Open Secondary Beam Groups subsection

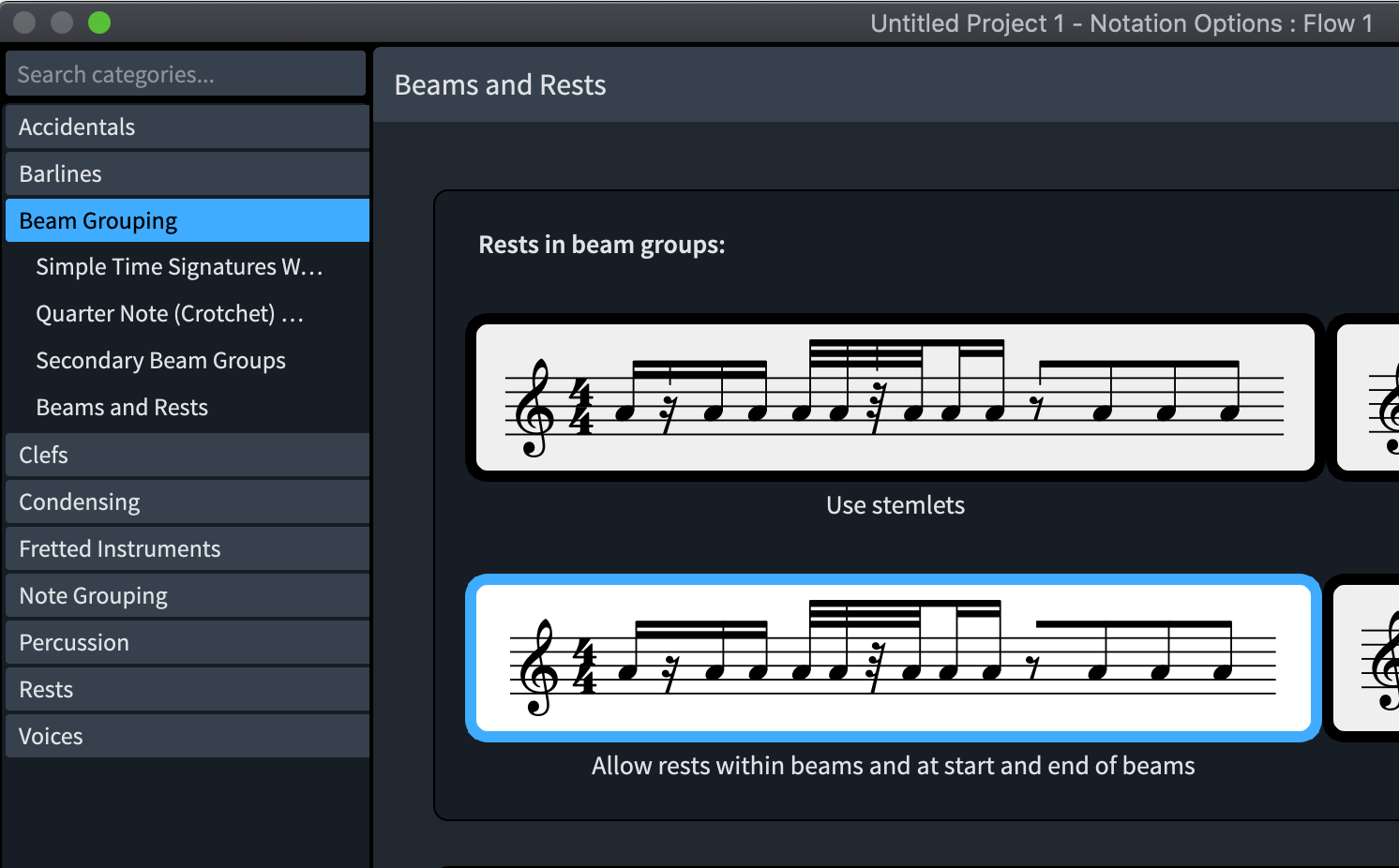click(160, 361)
